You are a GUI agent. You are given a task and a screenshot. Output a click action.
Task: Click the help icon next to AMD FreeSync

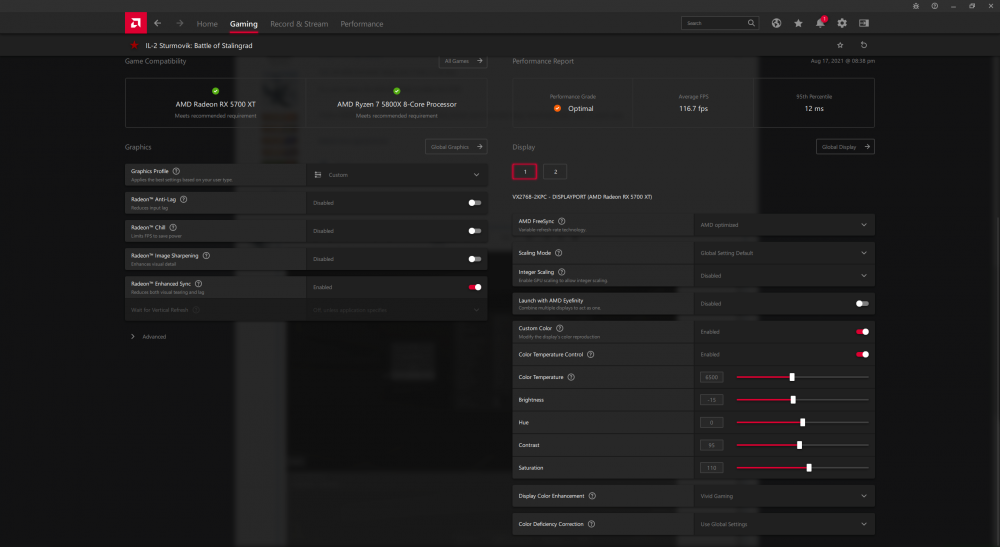[562, 221]
